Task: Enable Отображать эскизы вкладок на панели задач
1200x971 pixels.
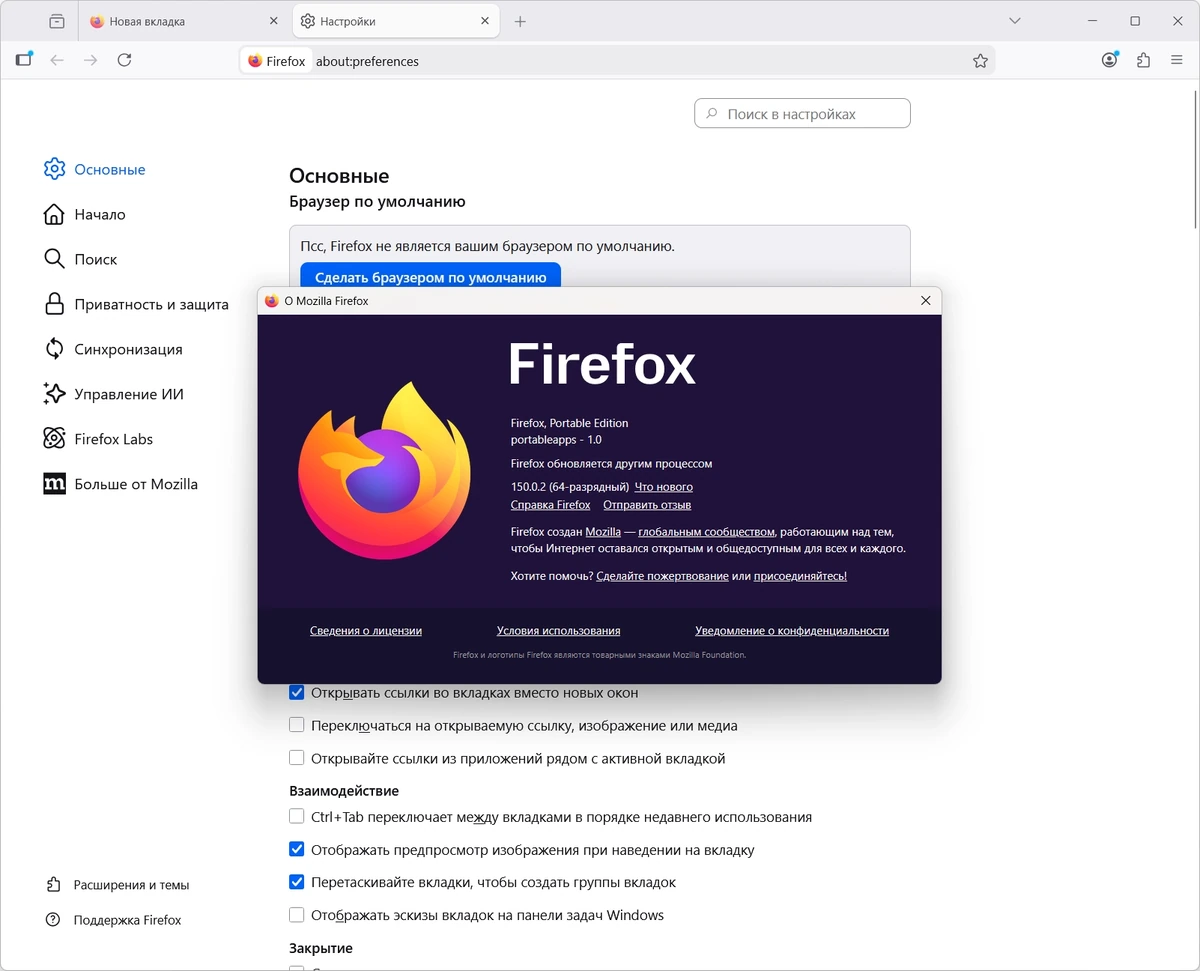Action: [297, 915]
